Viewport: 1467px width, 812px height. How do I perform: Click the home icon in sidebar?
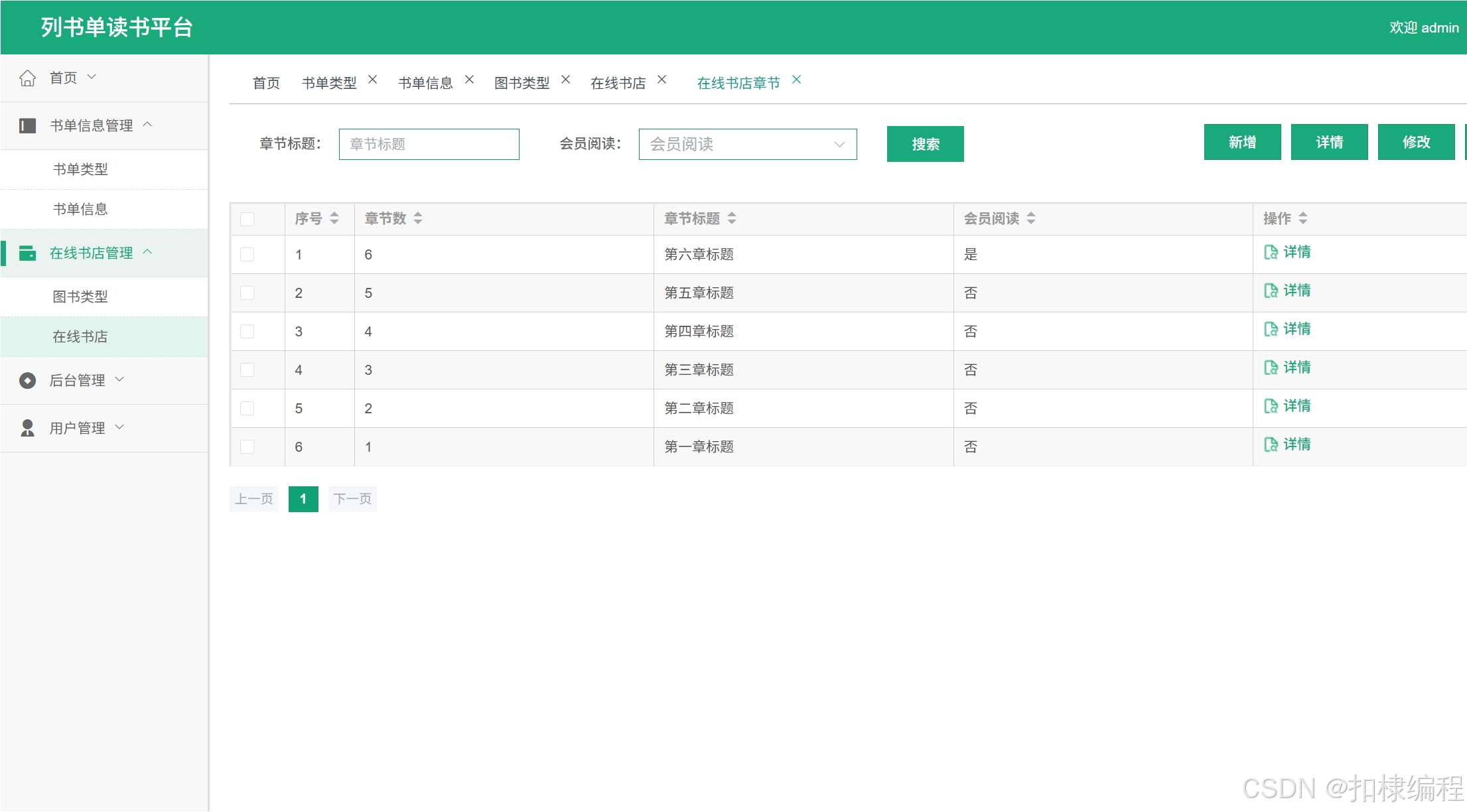coord(27,78)
